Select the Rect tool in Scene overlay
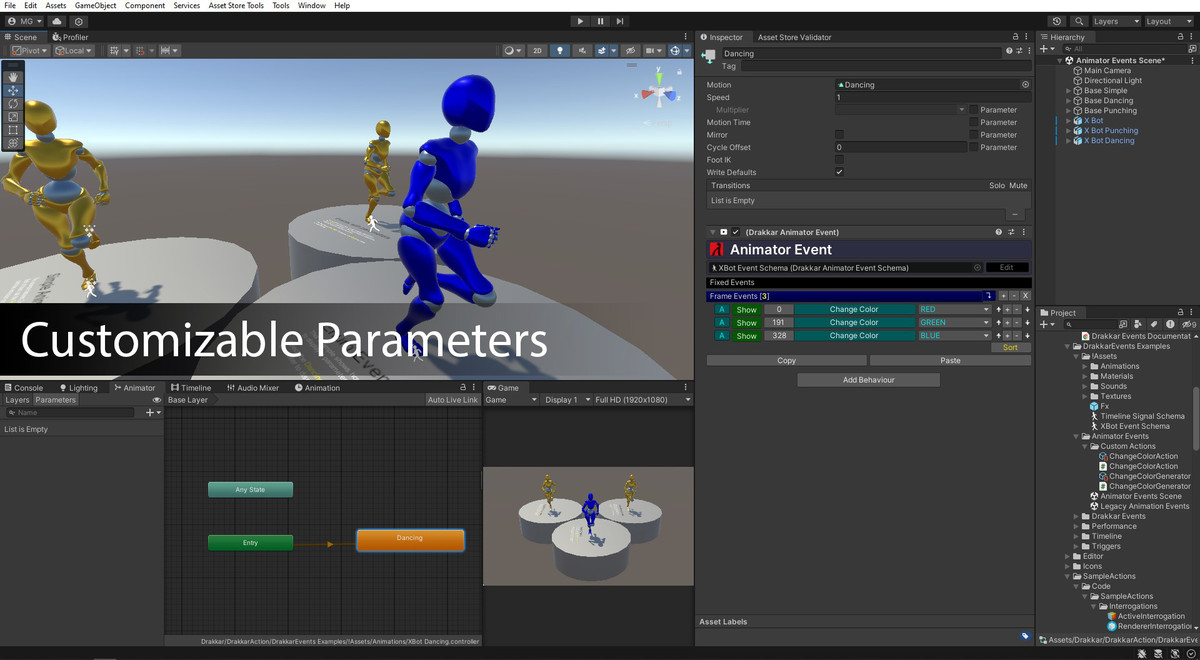The height and width of the screenshot is (660, 1200). [13, 130]
